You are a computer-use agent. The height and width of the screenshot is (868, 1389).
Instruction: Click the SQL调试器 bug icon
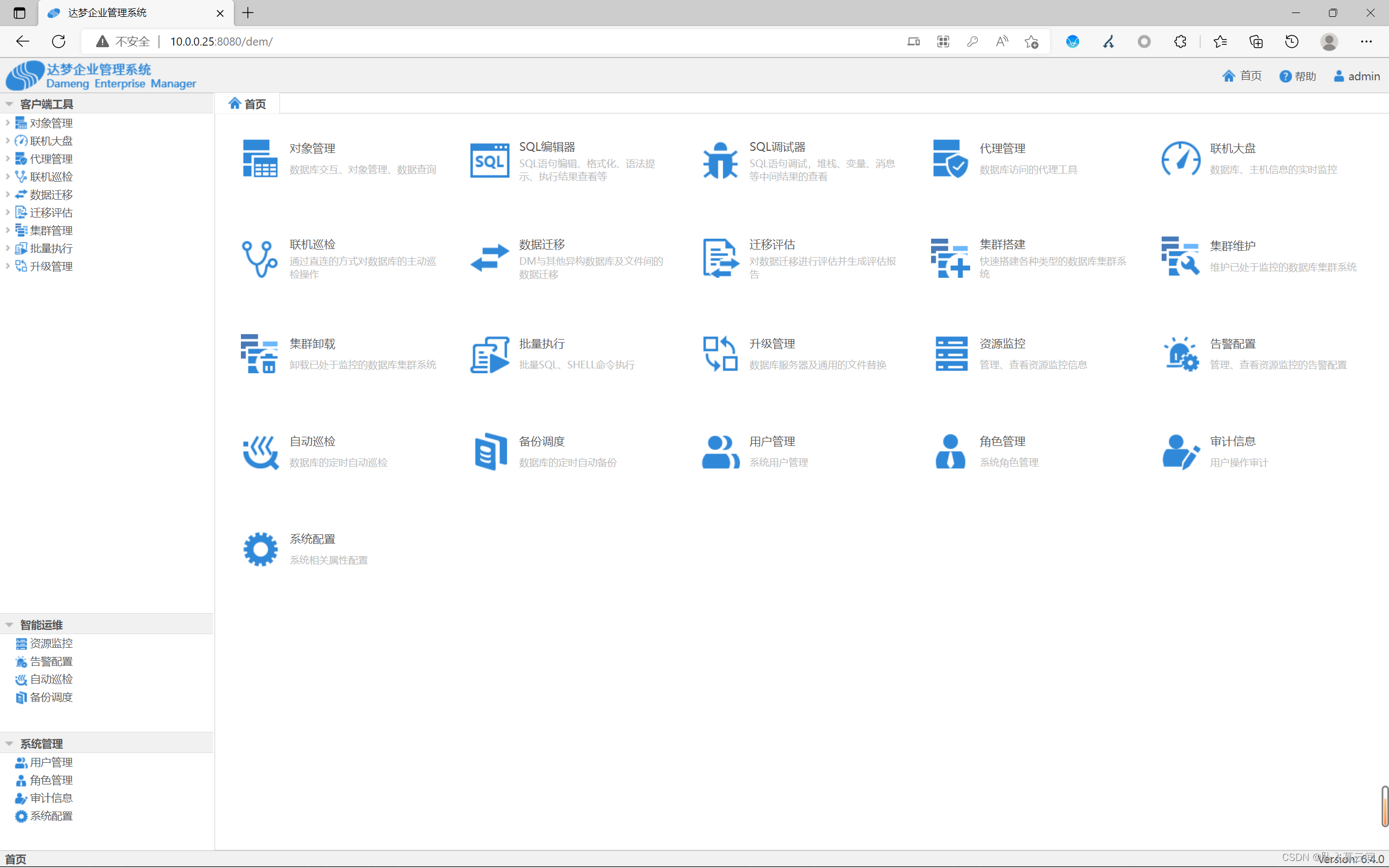[720, 161]
